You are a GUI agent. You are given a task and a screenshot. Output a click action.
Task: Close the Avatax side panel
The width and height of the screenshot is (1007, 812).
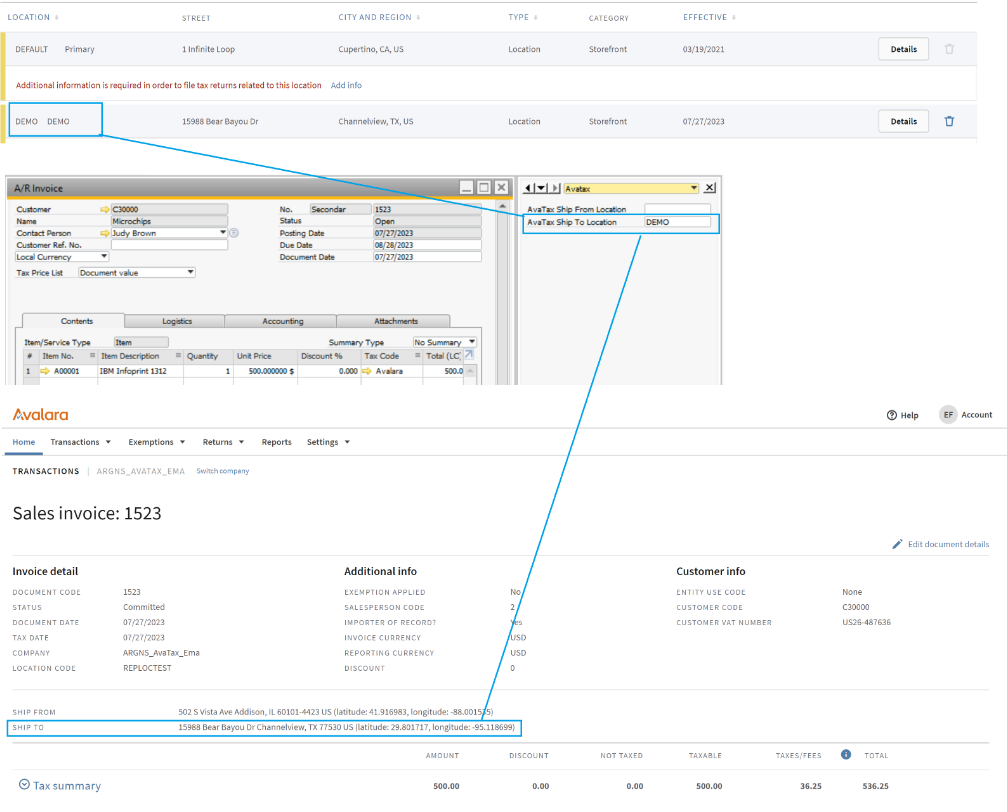(x=710, y=188)
